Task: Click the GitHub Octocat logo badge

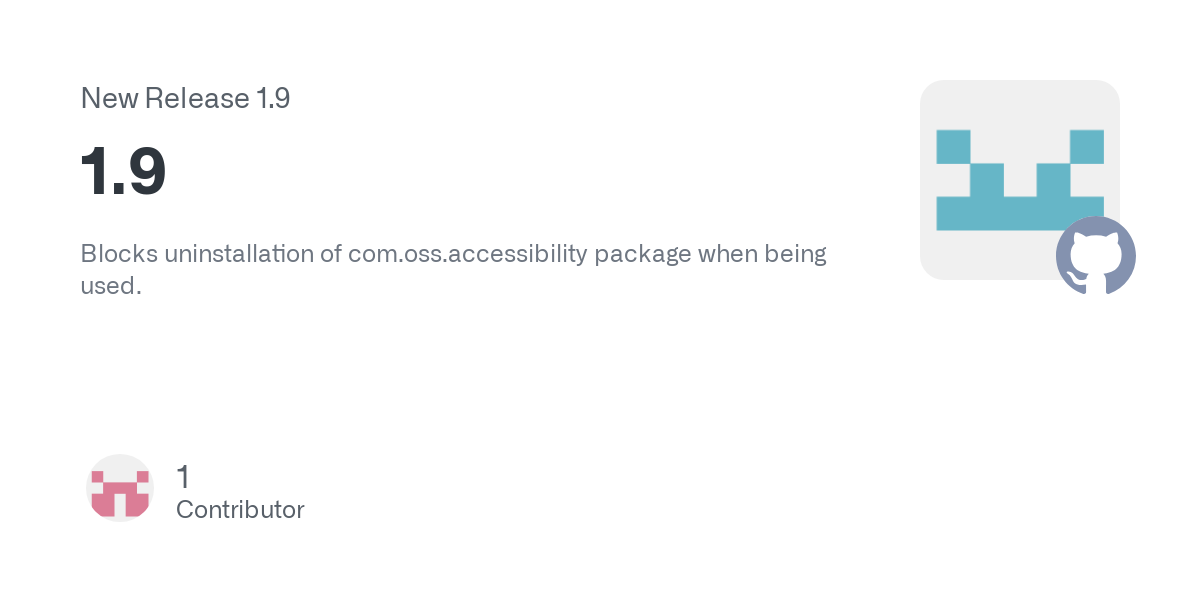Action: 1096,256
